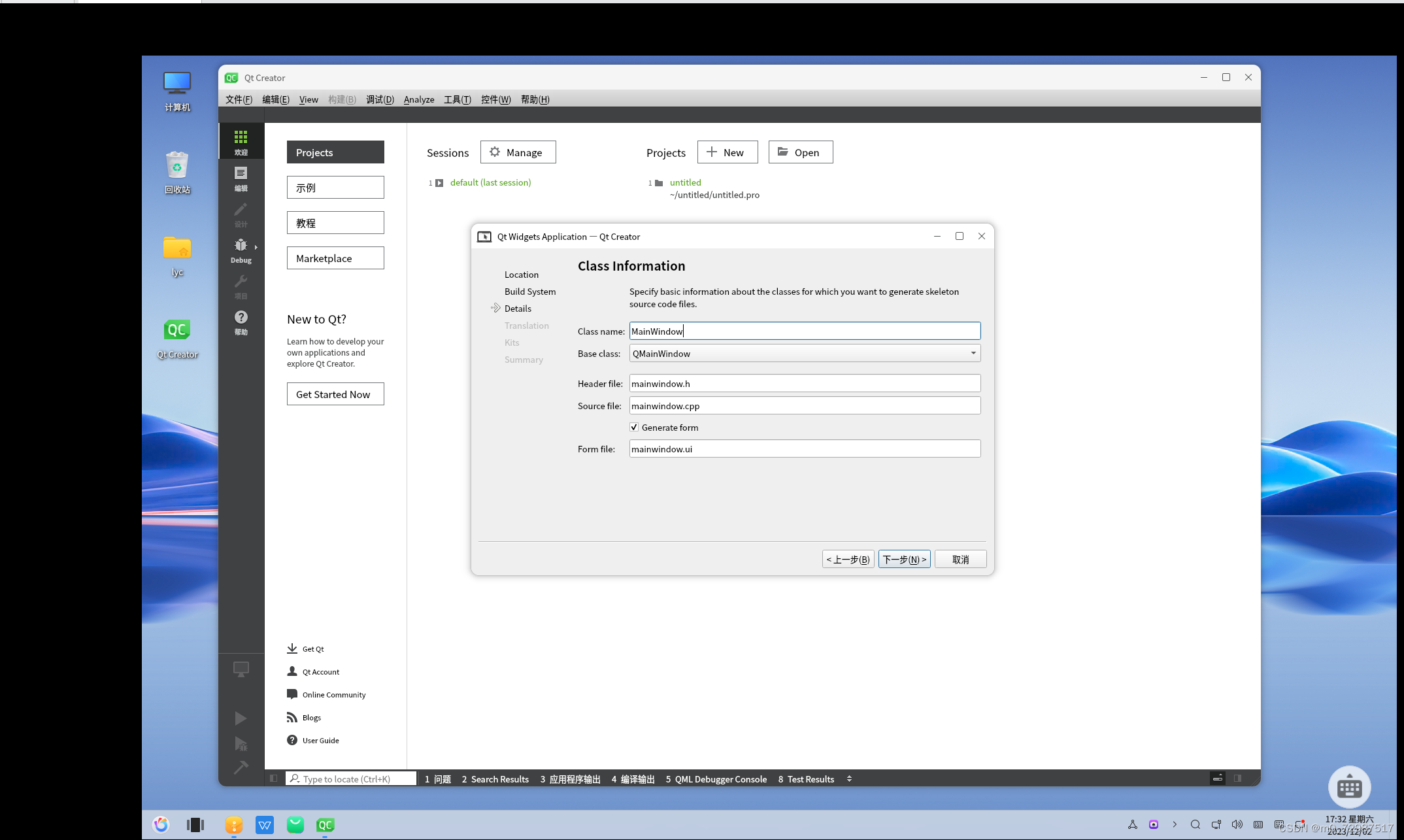Viewport: 1404px width, 840px height.
Task: Click the Header file input field
Action: pyautogui.click(x=804, y=384)
